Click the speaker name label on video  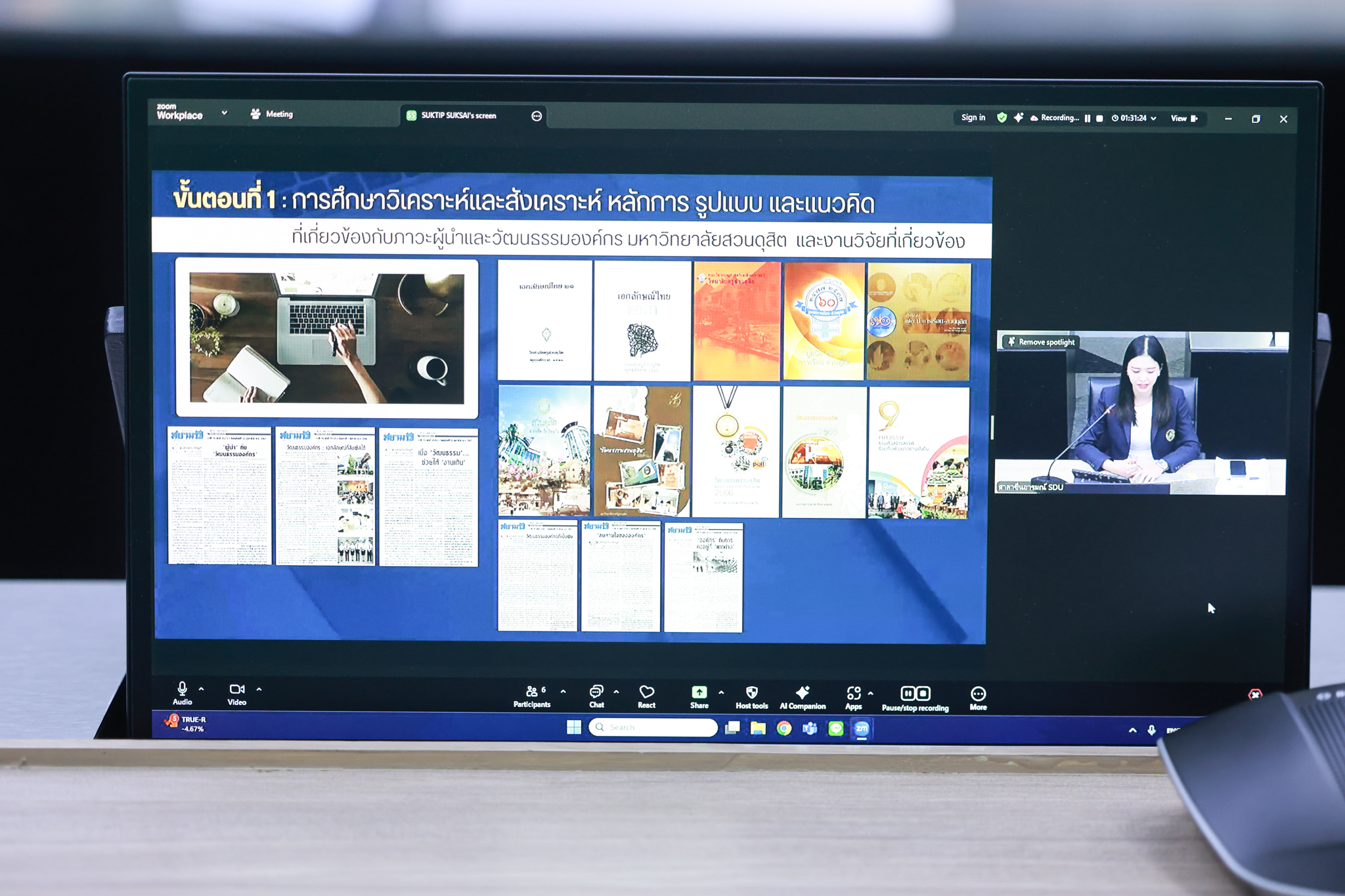coord(1030,487)
